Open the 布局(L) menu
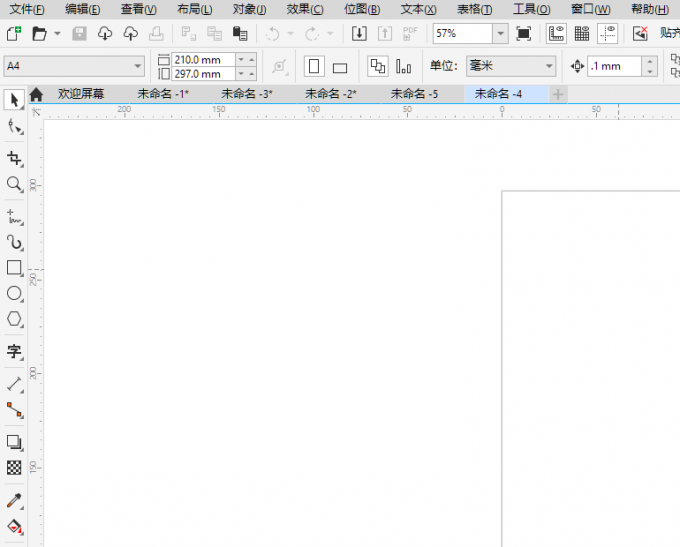 [x=195, y=9]
